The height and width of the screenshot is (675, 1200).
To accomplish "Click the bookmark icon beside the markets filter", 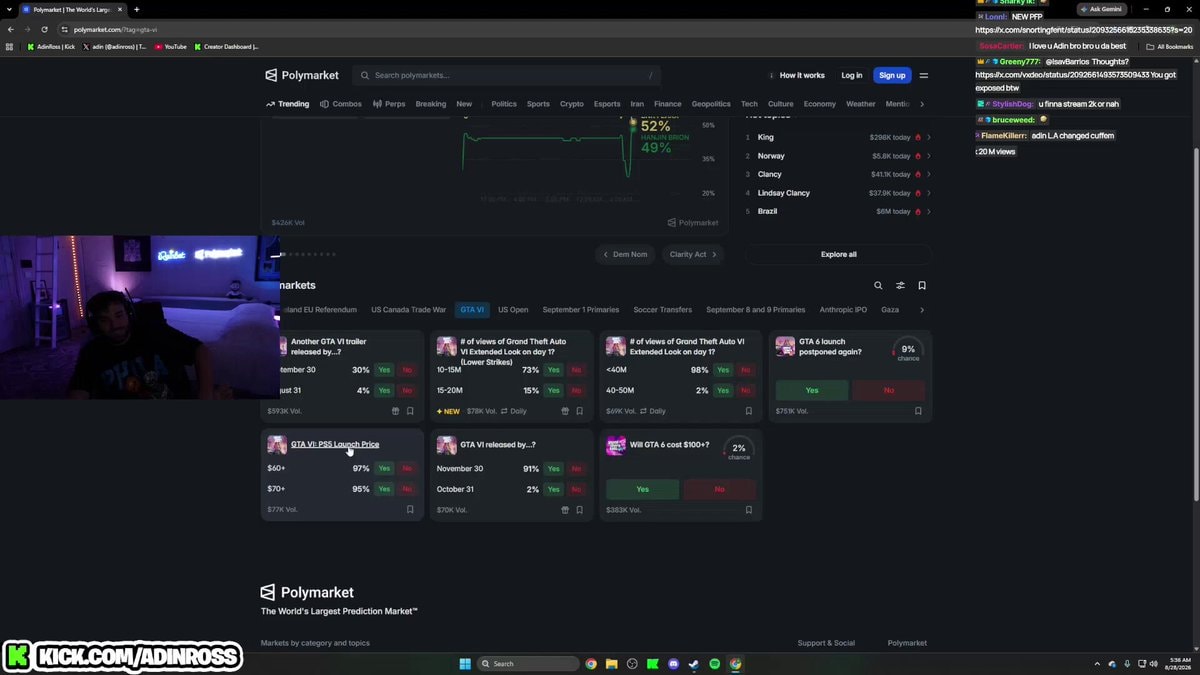I will pyautogui.click(x=922, y=286).
